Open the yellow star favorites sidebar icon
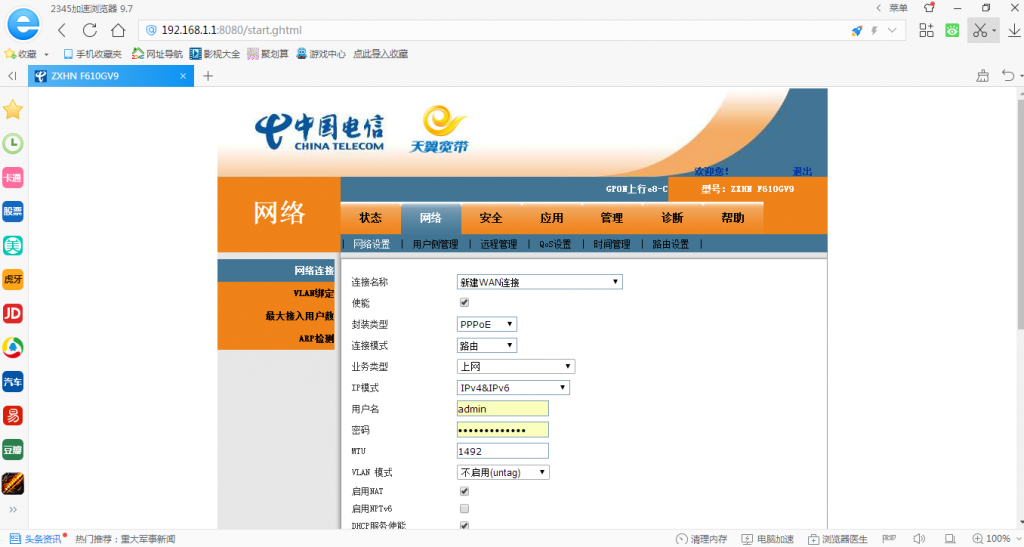Image resolution: width=1024 pixels, height=547 pixels. pos(13,110)
